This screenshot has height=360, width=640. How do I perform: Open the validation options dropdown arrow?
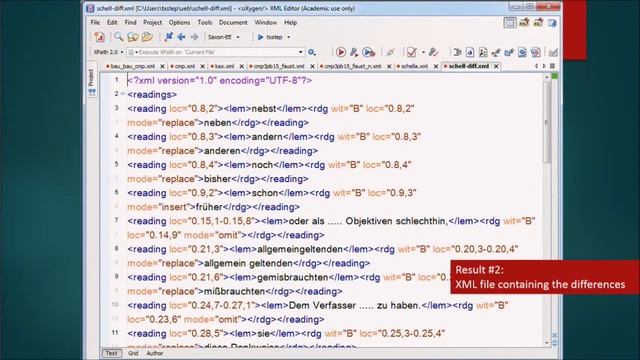(423, 52)
